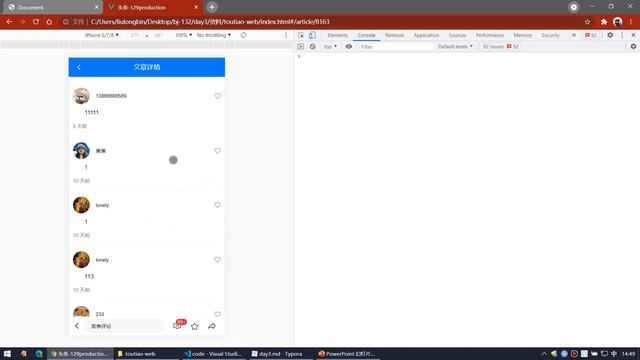Open the Windows Start menu

[7, 353]
